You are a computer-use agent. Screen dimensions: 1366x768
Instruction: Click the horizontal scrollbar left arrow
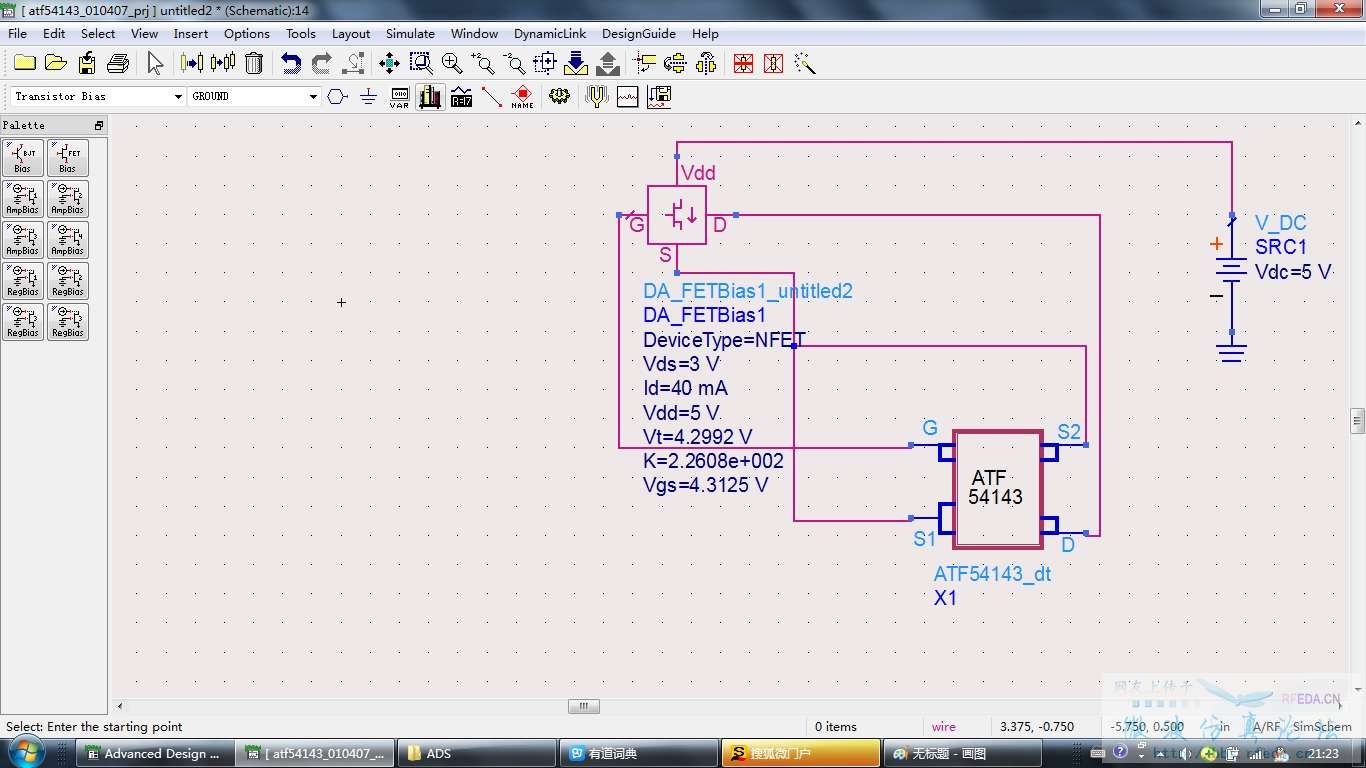119,706
